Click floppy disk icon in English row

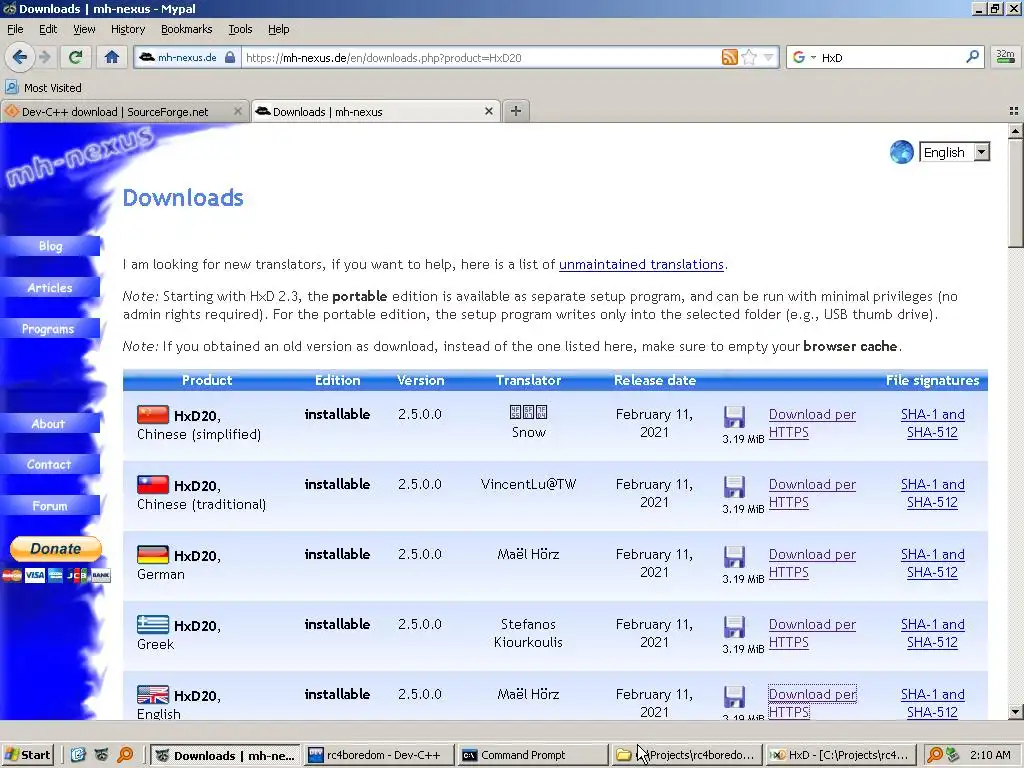(734, 696)
